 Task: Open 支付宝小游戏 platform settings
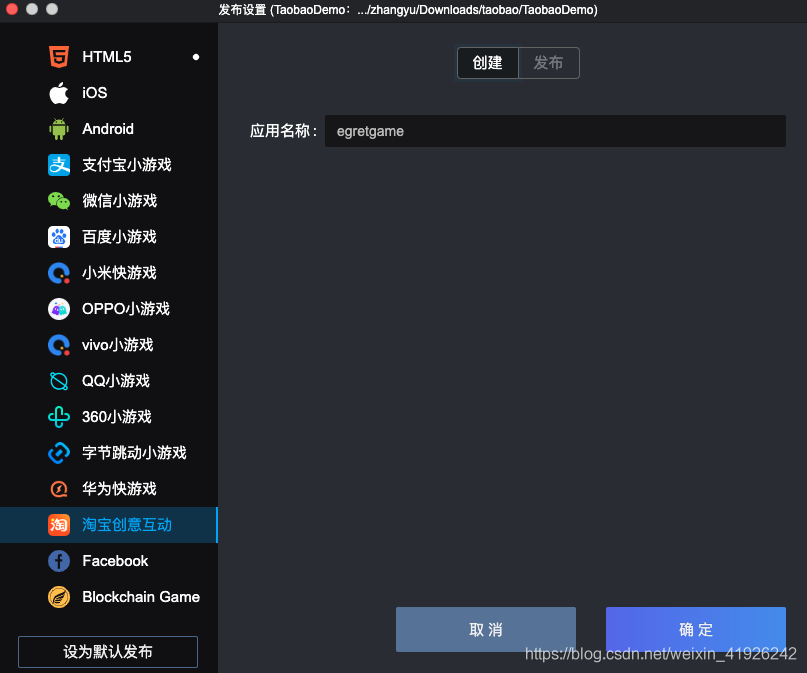pyautogui.click(x=109, y=165)
